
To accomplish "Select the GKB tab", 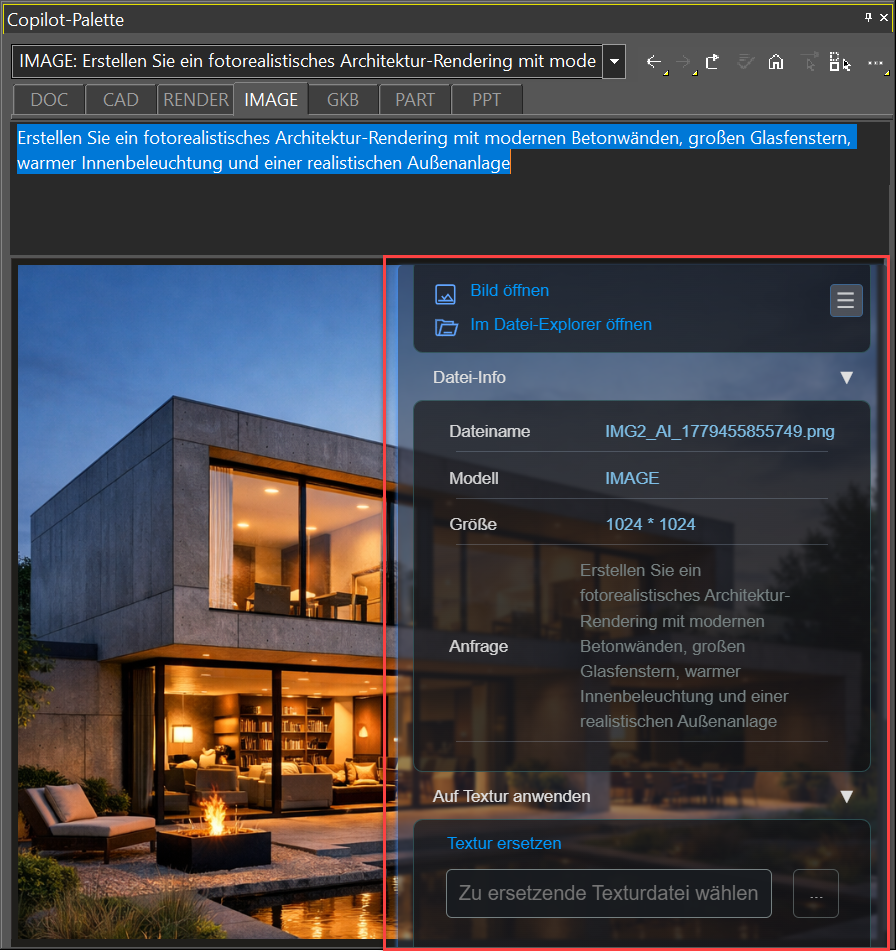I will coord(343,99).
